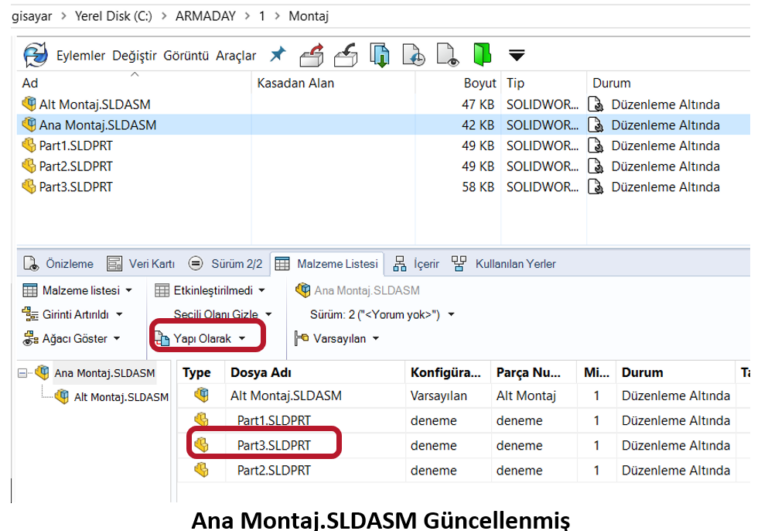Screen dimensions: 768x531
Task: Click the get latest version icon
Action: tap(380, 55)
